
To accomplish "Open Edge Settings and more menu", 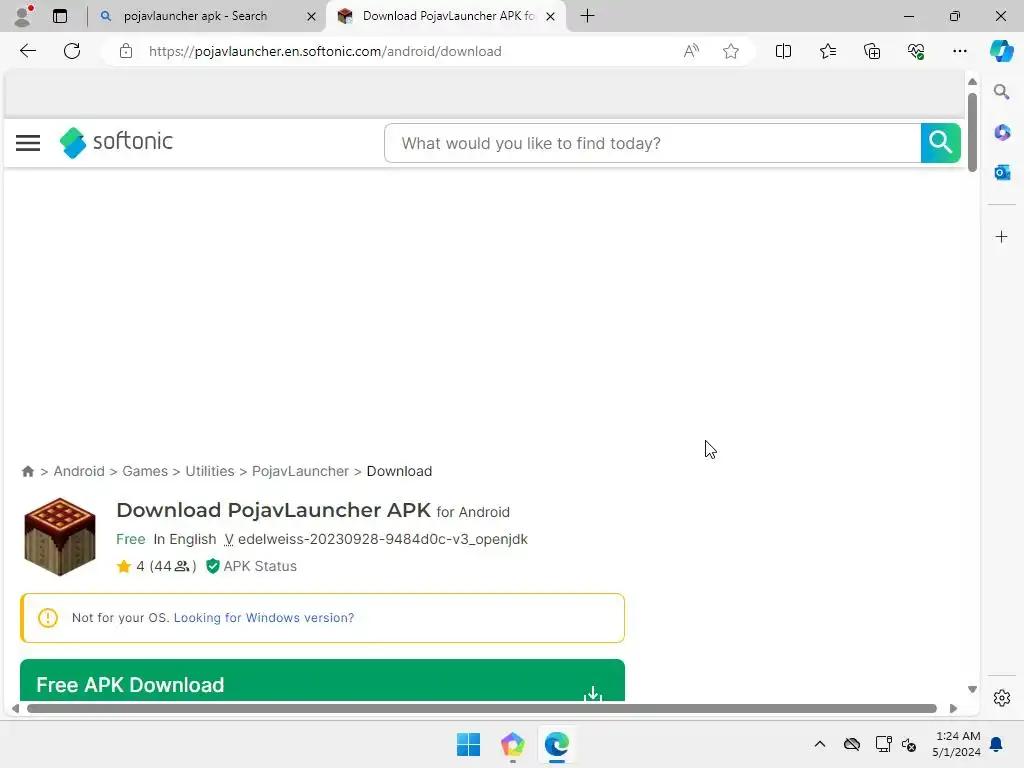I will tap(959, 51).
